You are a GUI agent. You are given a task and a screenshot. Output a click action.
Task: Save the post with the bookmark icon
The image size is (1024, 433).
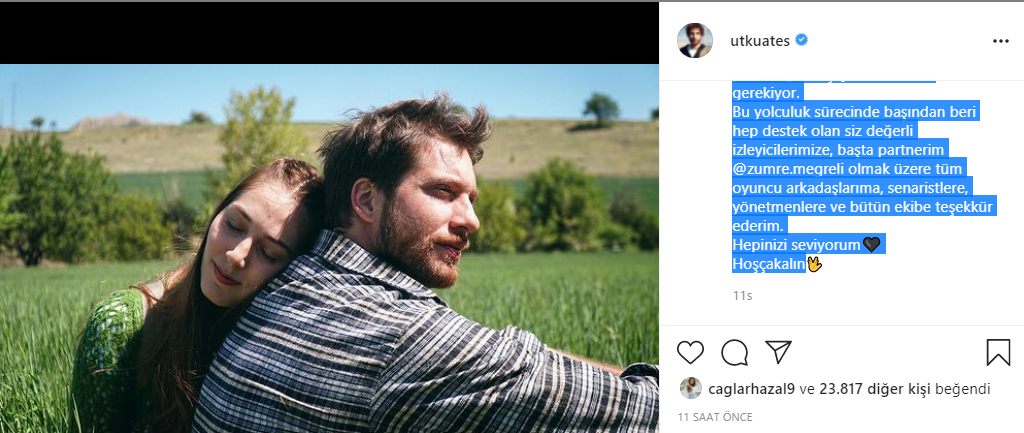pyautogui.click(x=998, y=352)
